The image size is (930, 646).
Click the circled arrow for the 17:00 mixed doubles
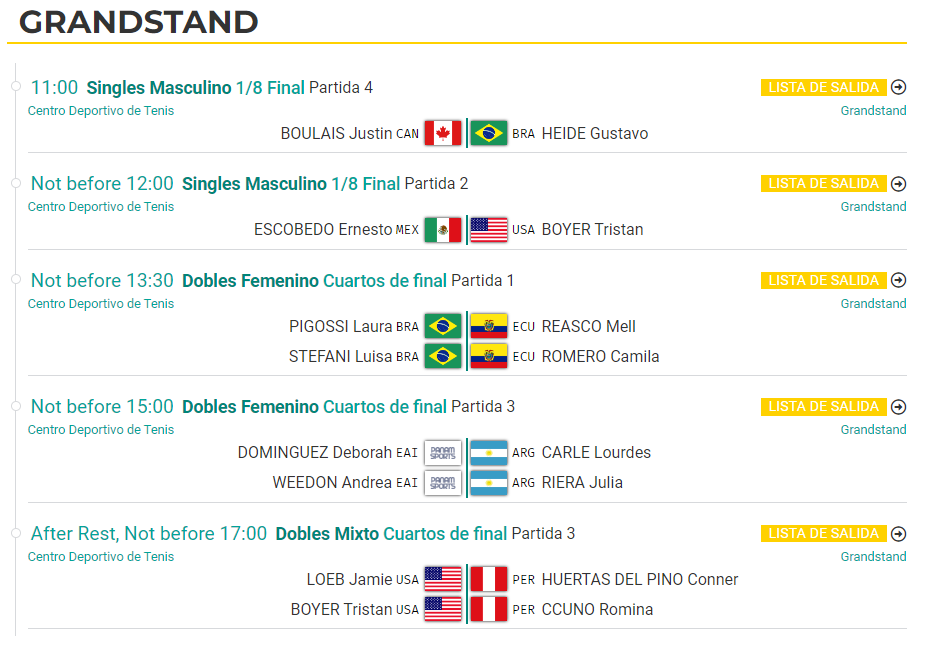(899, 534)
